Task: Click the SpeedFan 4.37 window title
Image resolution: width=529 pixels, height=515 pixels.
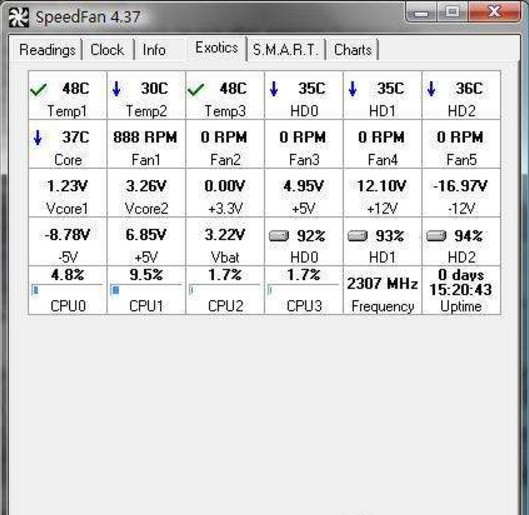Action: point(88,17)
